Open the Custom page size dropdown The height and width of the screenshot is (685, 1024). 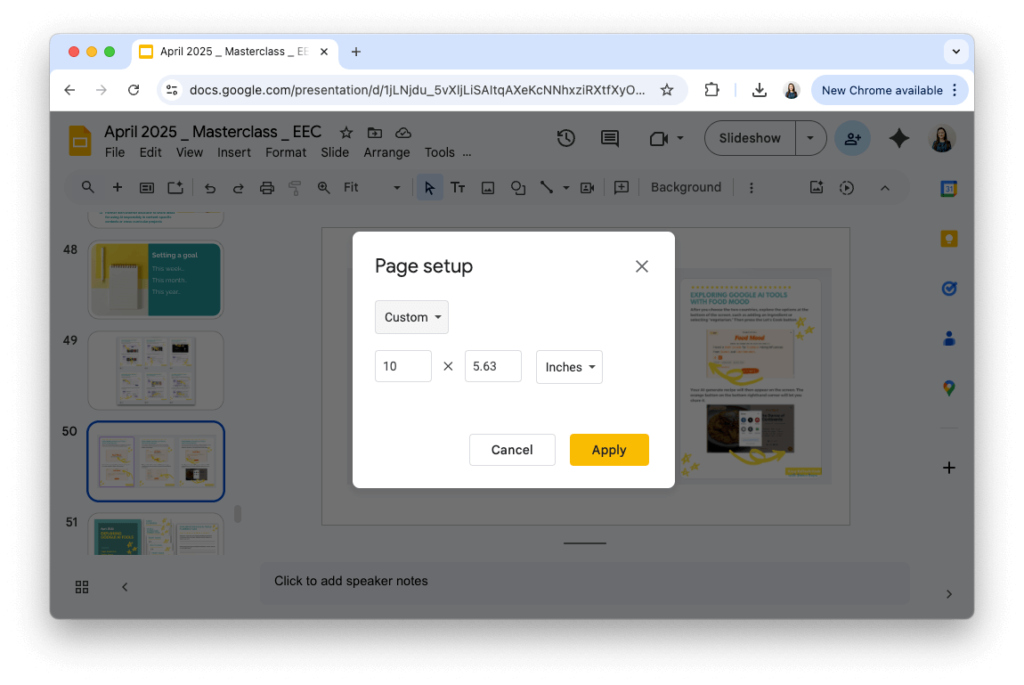click(411, 317)
